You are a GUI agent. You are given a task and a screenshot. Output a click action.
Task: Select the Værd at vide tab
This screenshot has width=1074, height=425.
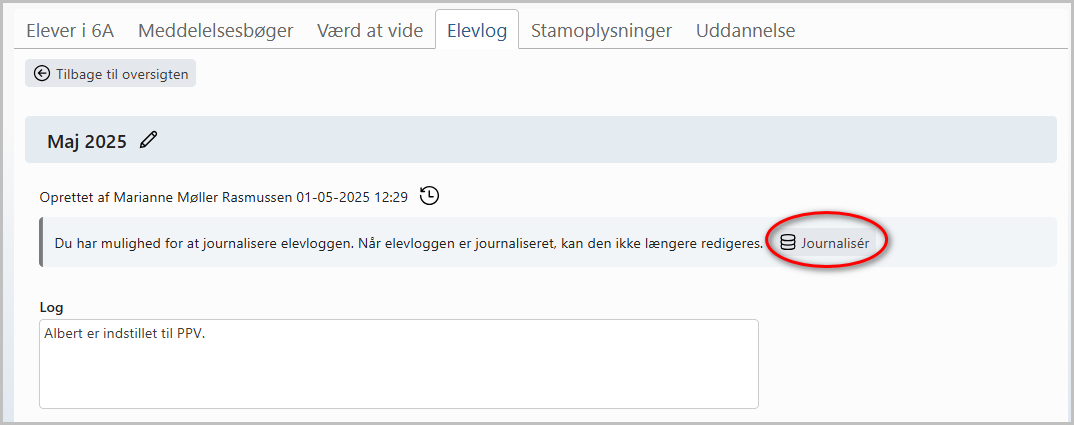coord(370,31)
